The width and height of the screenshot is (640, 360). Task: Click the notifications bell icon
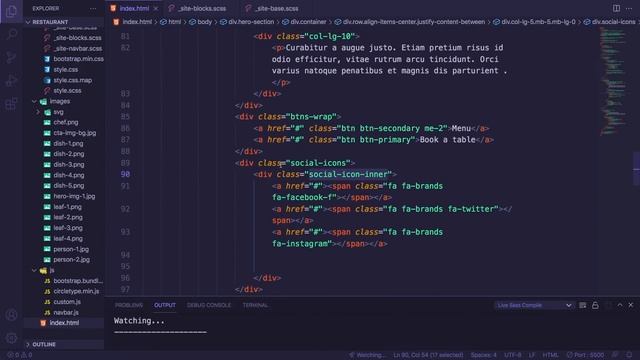pyautogui.click(x=629, y=355)
